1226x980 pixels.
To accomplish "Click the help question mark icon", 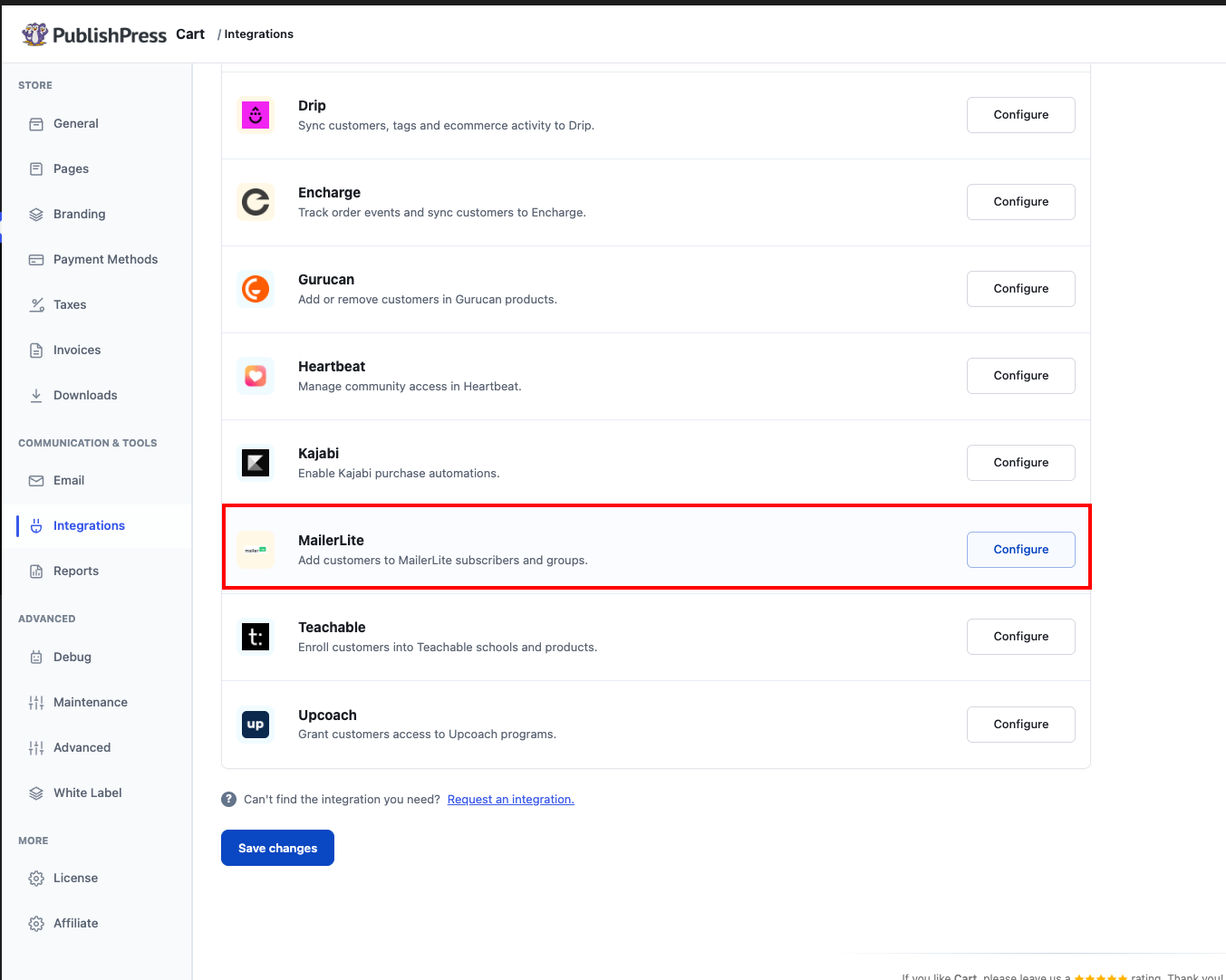I will click(x=228, y=799).
